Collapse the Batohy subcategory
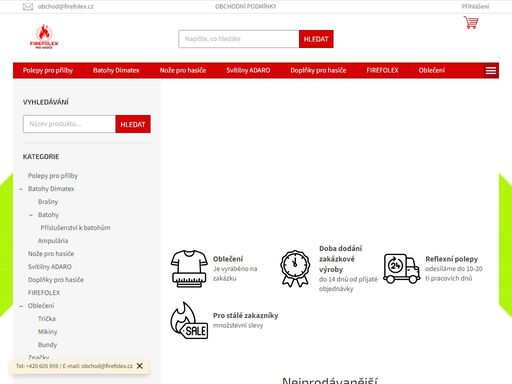The width and height of the screenshot is (512, 384). pos(31,215)
